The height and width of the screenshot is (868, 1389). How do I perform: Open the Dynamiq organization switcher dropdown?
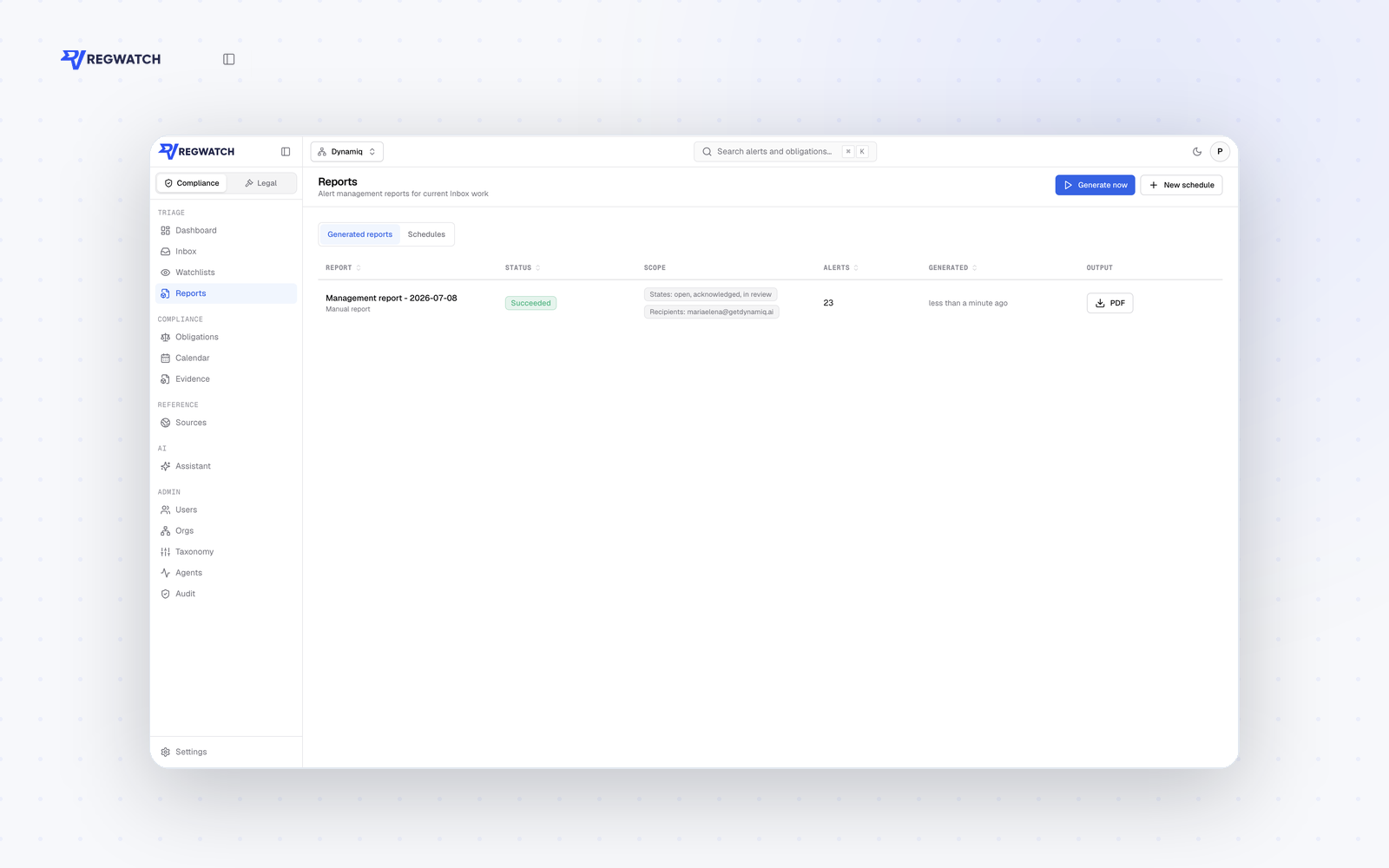tap(347, 152)
